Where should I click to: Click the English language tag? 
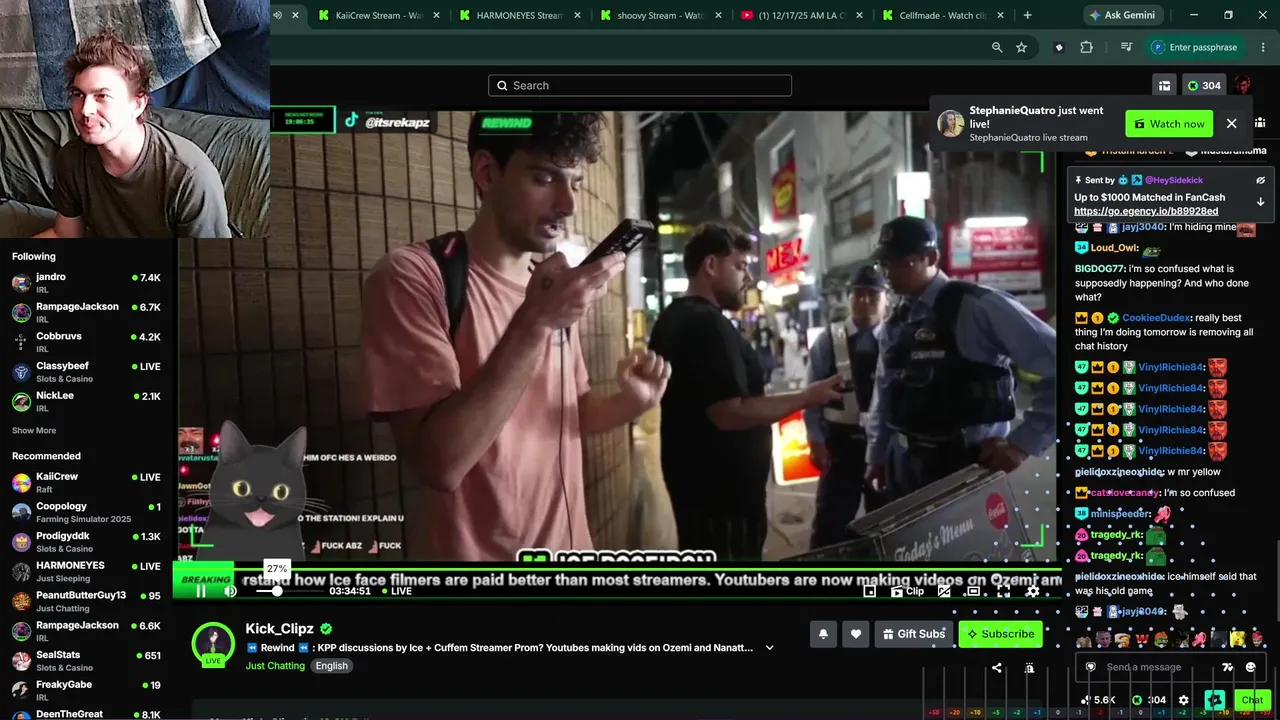(332, 666)
